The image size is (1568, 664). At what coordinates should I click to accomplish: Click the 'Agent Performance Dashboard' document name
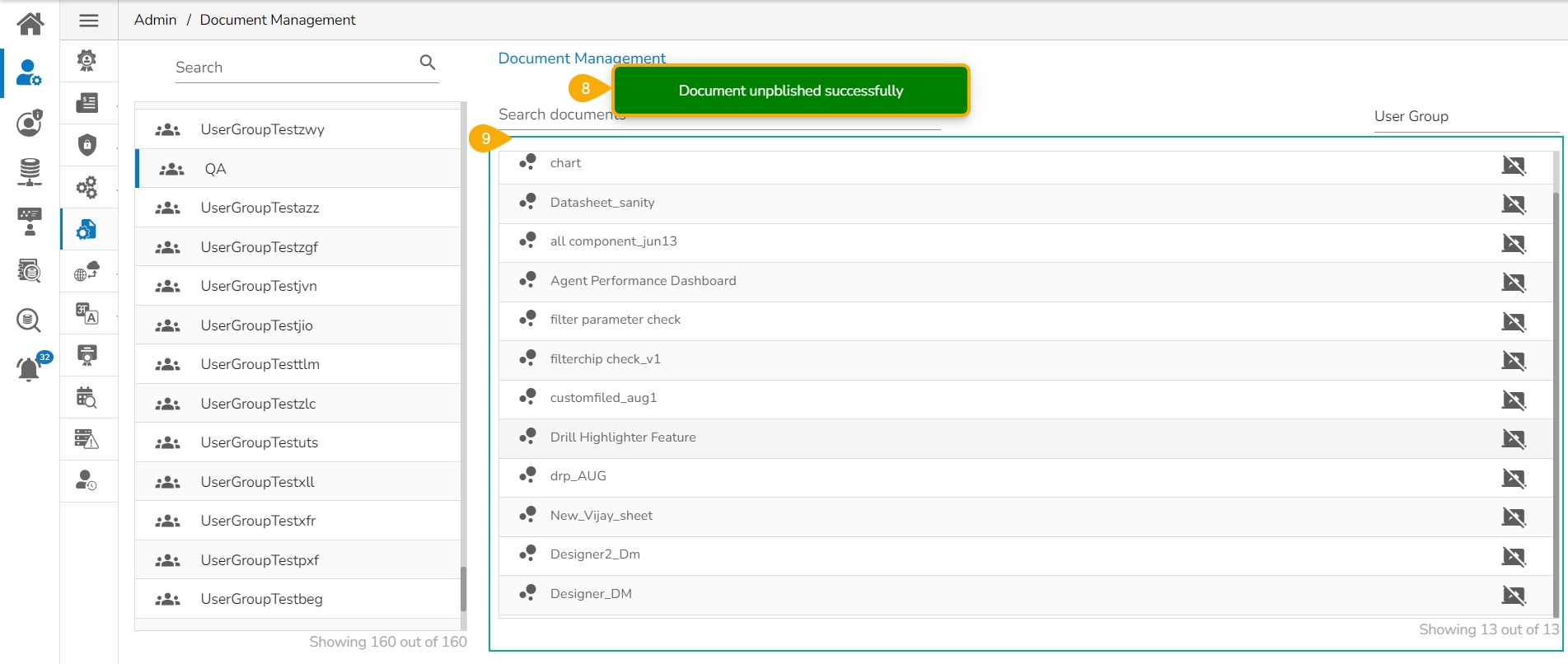click(643, 281)
